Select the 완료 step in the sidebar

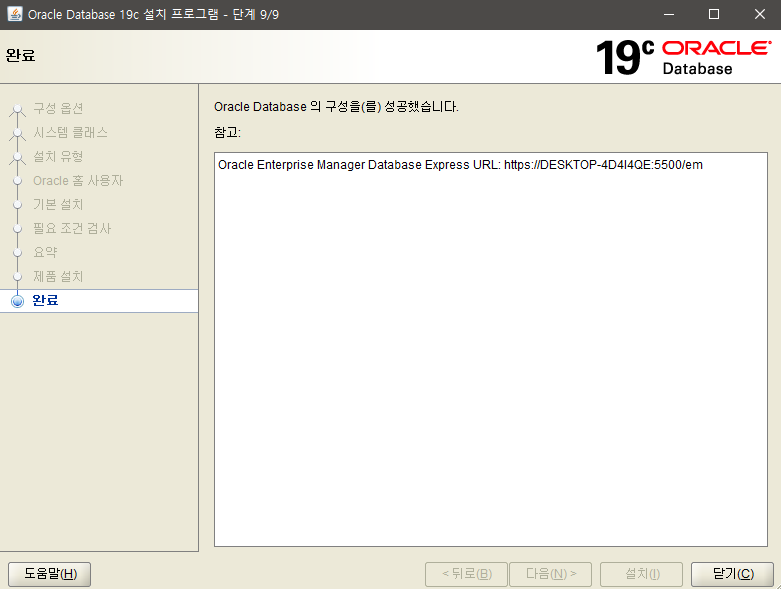pos(99,301)
